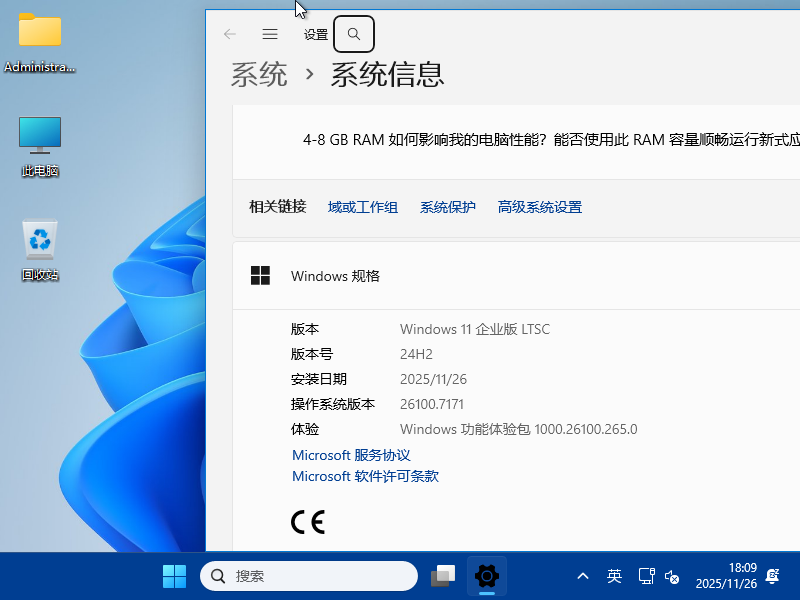
Task: Open the Windows Start button
Action: click(x=174, y=576)
